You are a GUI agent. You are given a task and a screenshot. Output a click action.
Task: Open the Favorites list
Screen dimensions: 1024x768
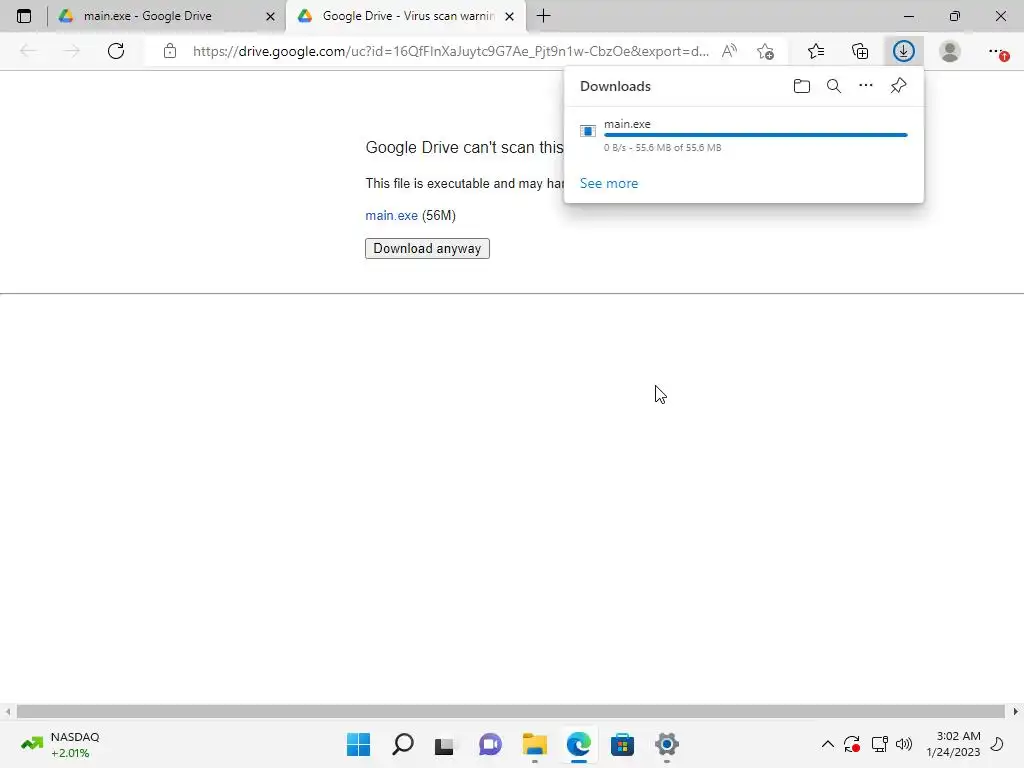(816, 51)
